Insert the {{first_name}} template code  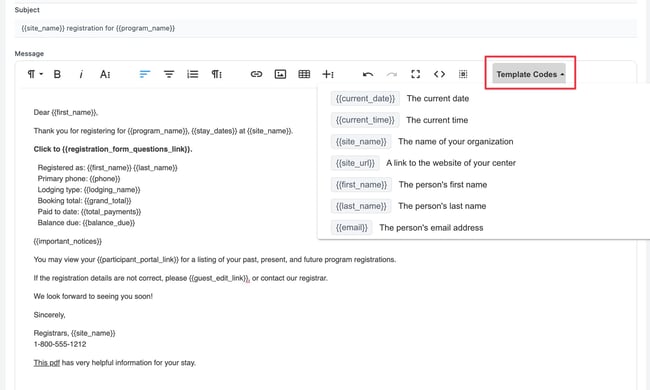361,185
